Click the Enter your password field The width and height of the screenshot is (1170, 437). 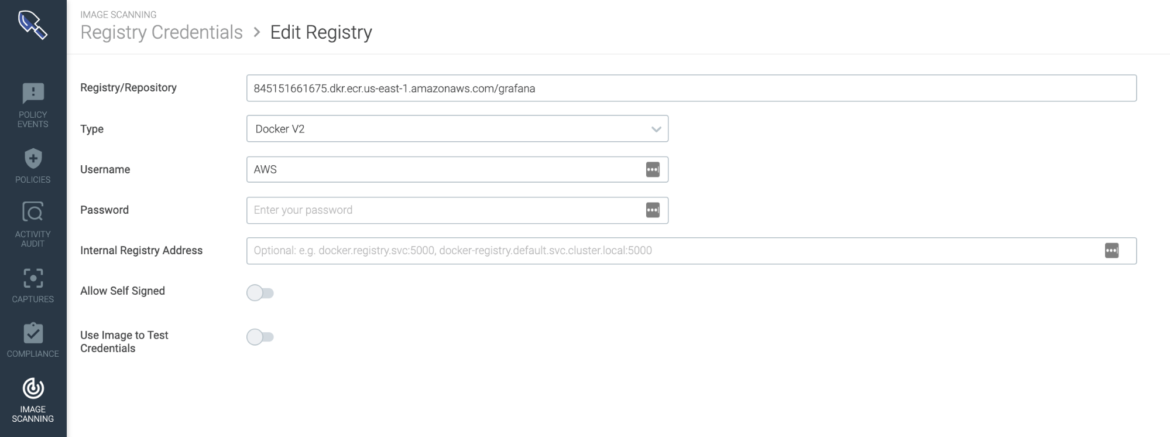pos(457,210)
